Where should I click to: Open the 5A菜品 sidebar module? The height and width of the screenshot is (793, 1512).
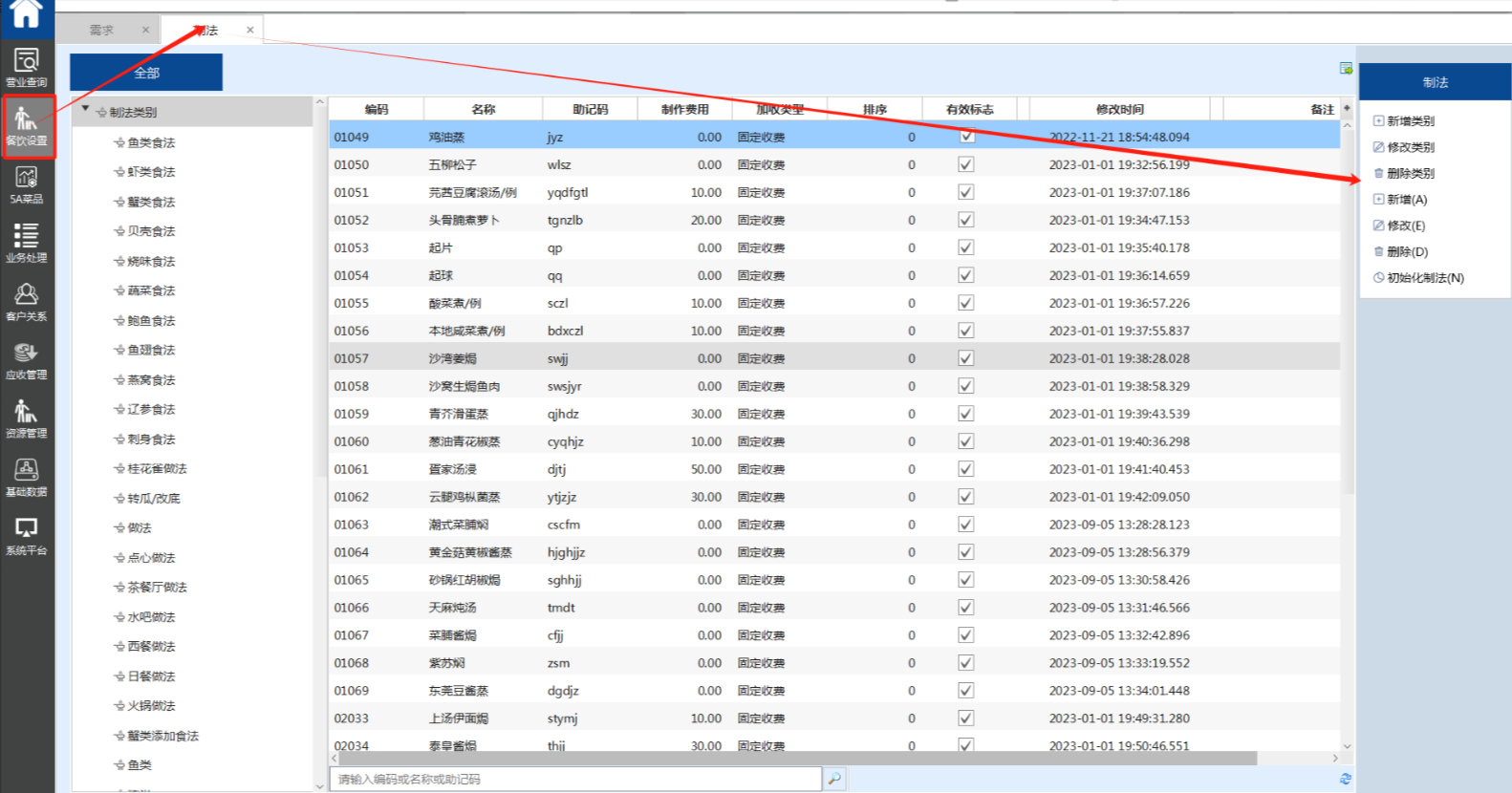tap(27, 184)
